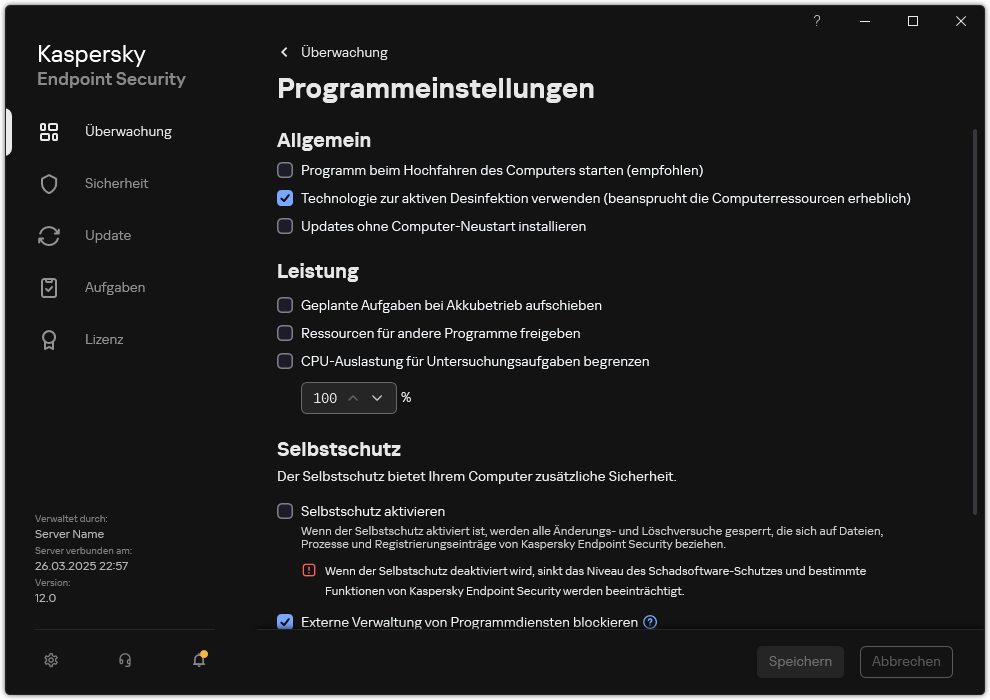Click the Speichern button

(x=800, y=661)
